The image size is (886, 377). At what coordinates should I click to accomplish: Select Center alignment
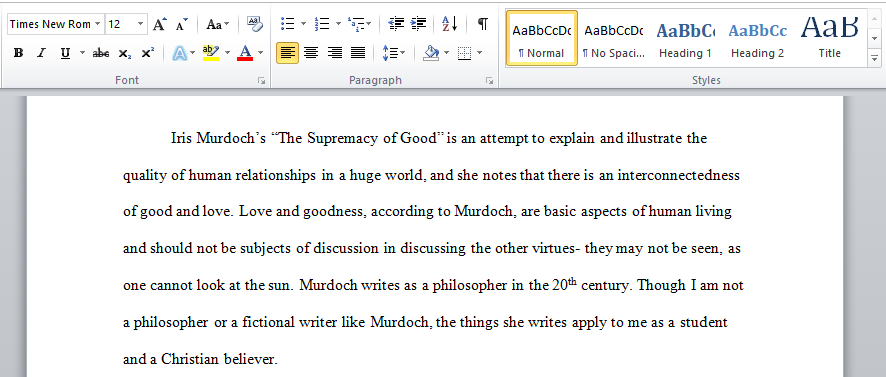click(311, 53)
